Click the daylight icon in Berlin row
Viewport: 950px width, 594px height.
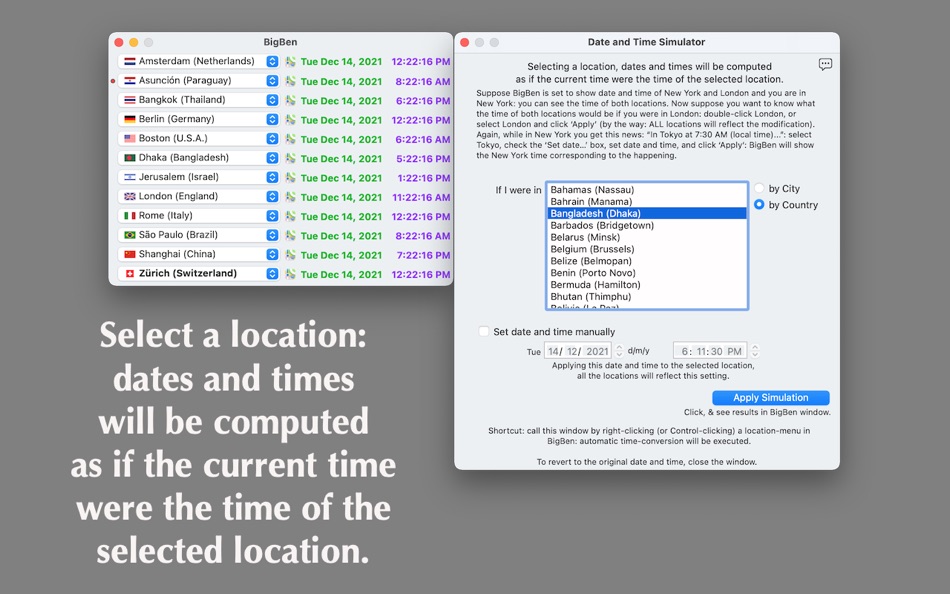(x=291, y=119)
